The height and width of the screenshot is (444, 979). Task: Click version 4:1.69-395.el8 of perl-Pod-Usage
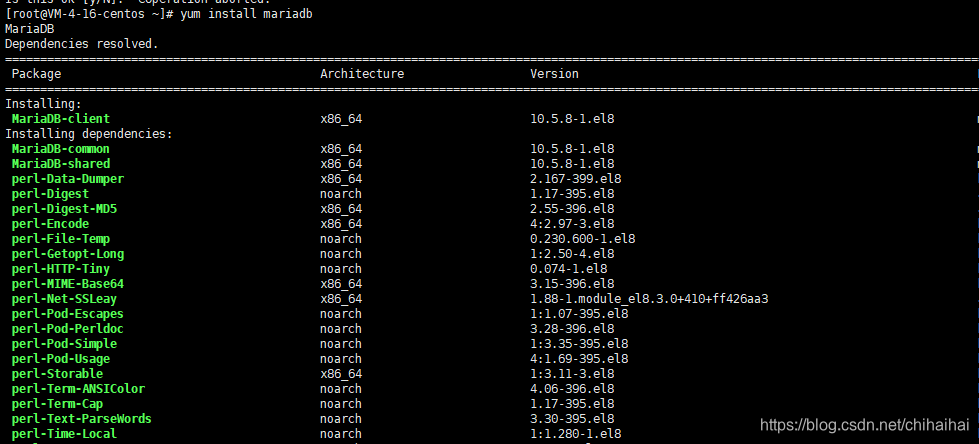point(579,358)
